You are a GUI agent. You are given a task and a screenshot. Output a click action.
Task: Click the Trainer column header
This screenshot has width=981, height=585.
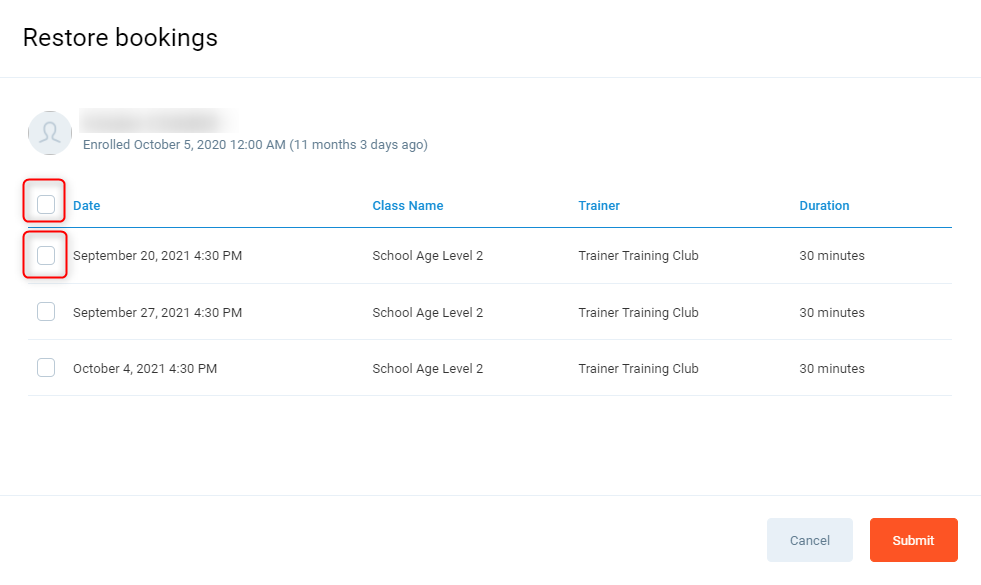point(599,206)
